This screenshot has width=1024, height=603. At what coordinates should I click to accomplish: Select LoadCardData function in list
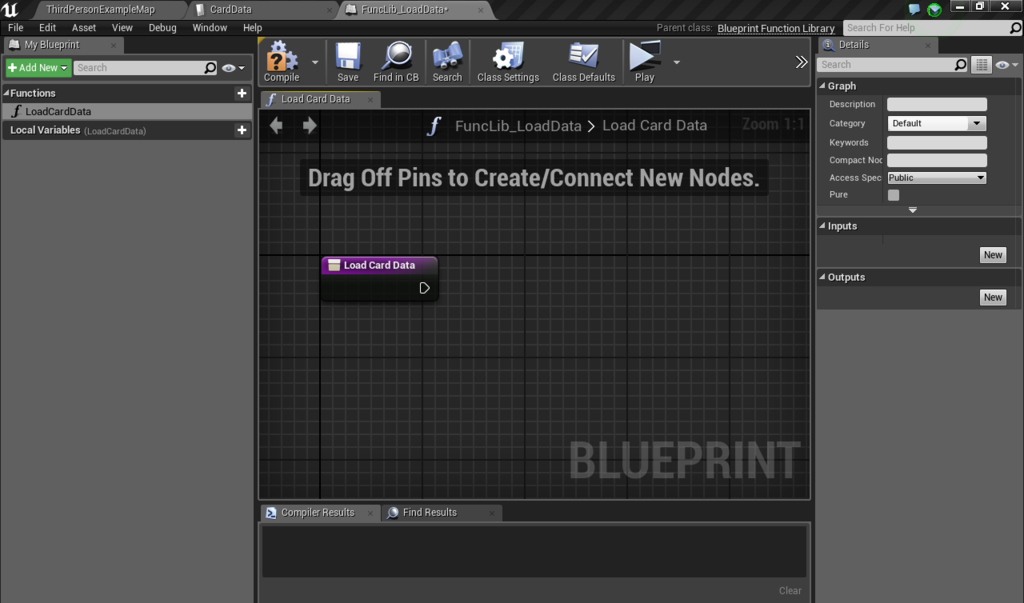127,112
